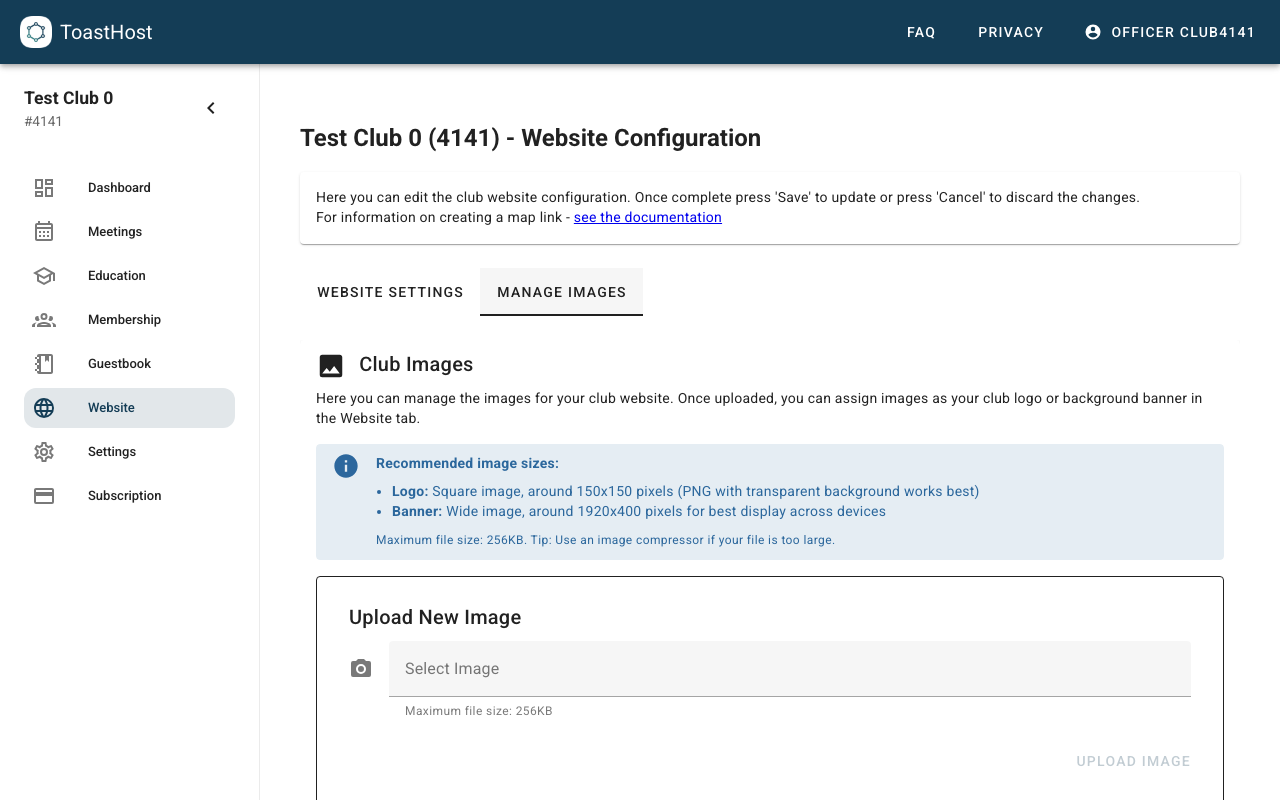Open the Guestbook via book icon
Image resolution: width=1280 pixels, height=800 pixels.
(x=44, y=363)
